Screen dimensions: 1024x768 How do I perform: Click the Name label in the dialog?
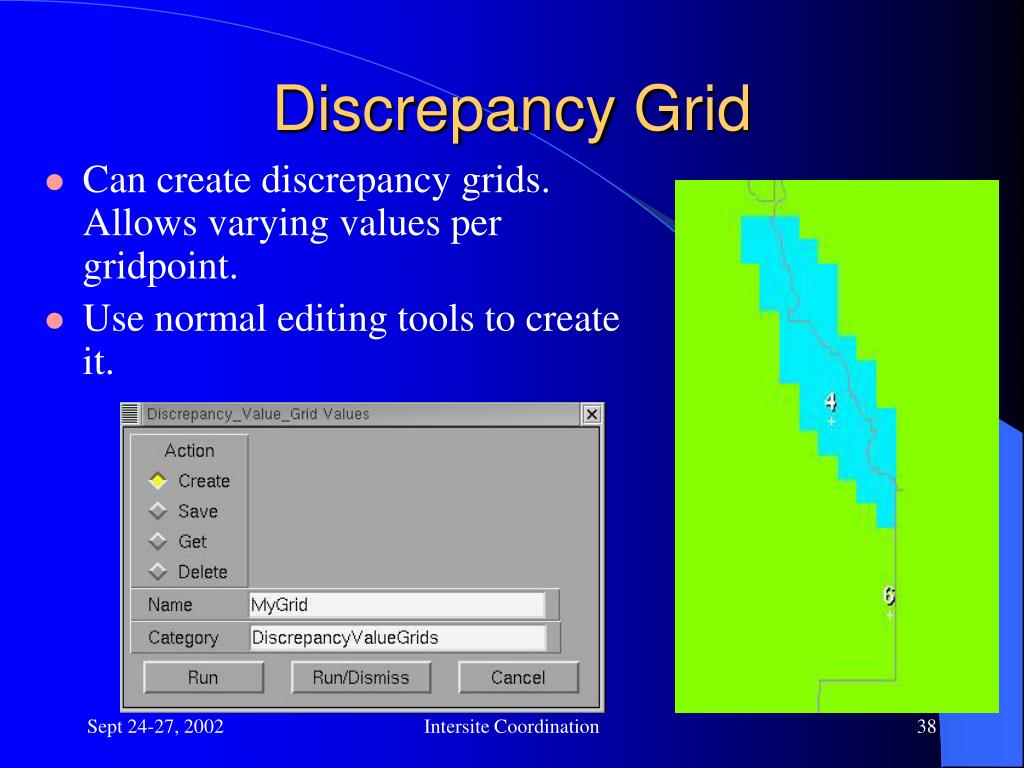click(x=170, y=605)
